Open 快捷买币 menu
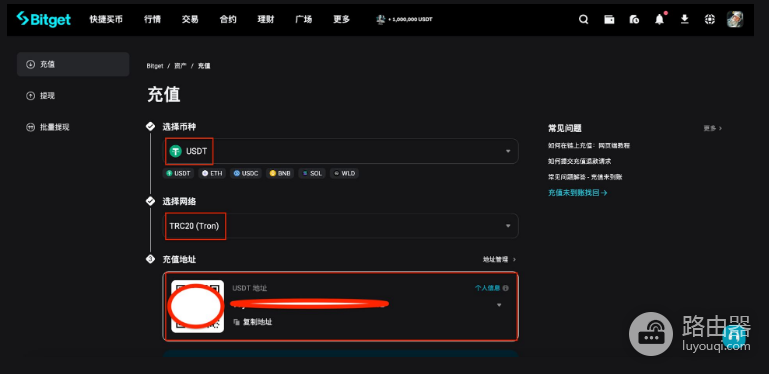Viewport: 769px width, 374px height. click(106, 20)
